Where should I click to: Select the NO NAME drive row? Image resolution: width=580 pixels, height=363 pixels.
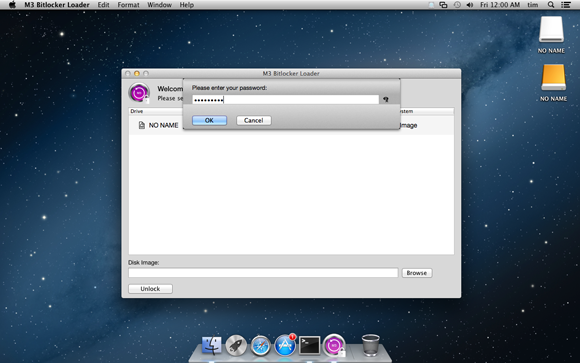[x=291, y=125]
